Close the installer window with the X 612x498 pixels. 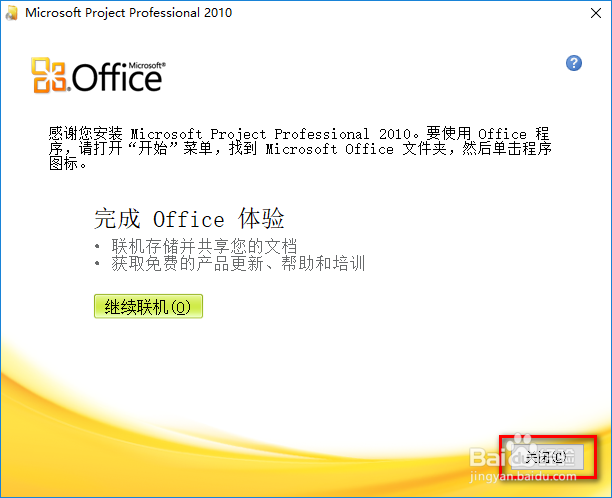click(596, 13)
